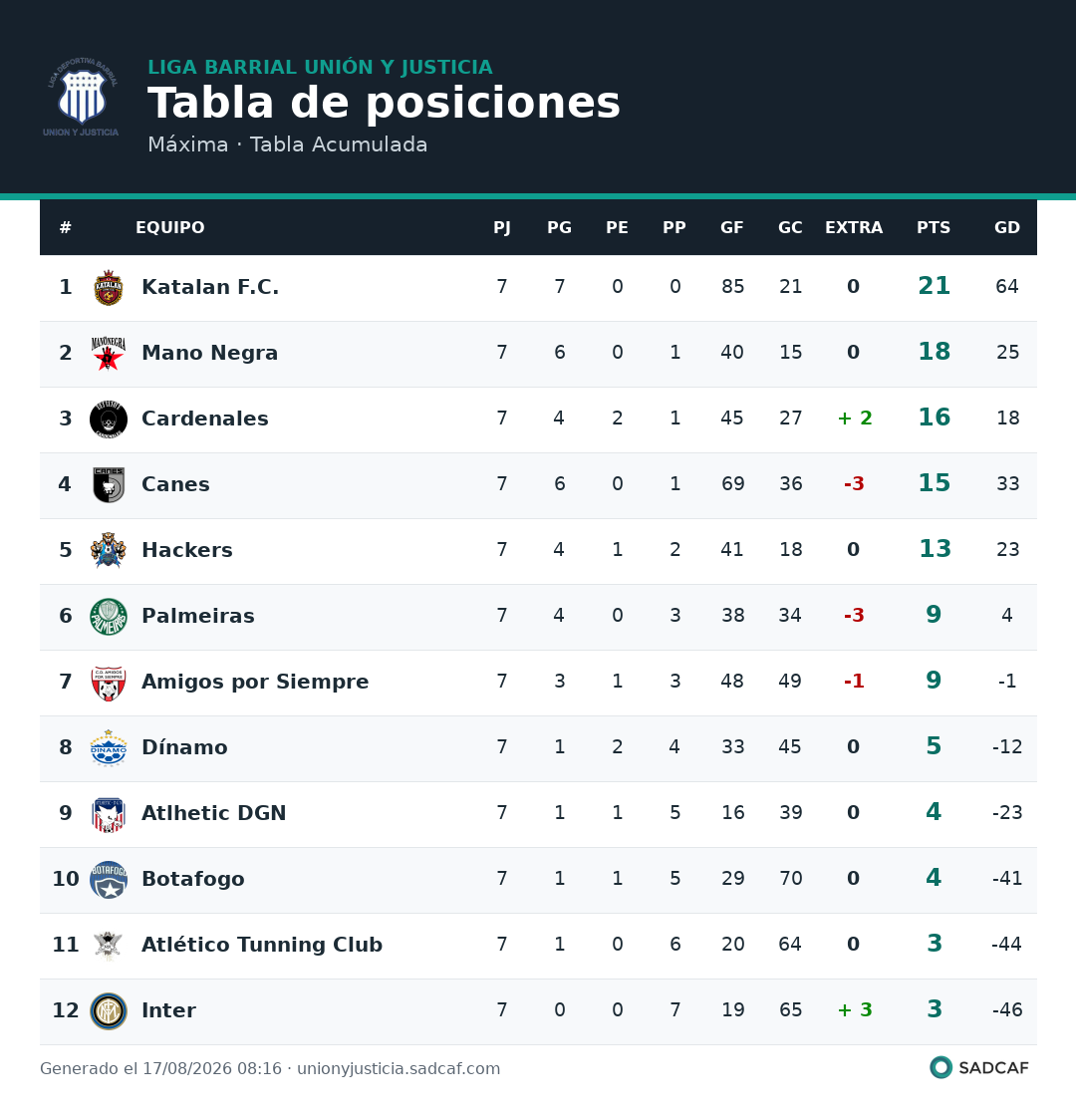Click the Liga Unión y Justicia shield logo
Viewport: 1076px width, 1120px height.
pyautogui.click(x=82, y=98)
